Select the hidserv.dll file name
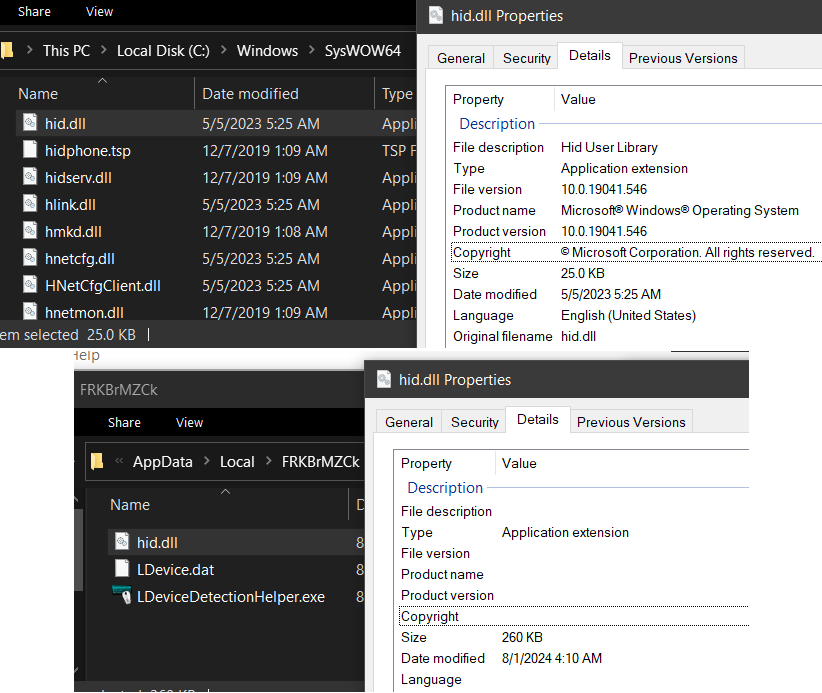 [78, 178]
